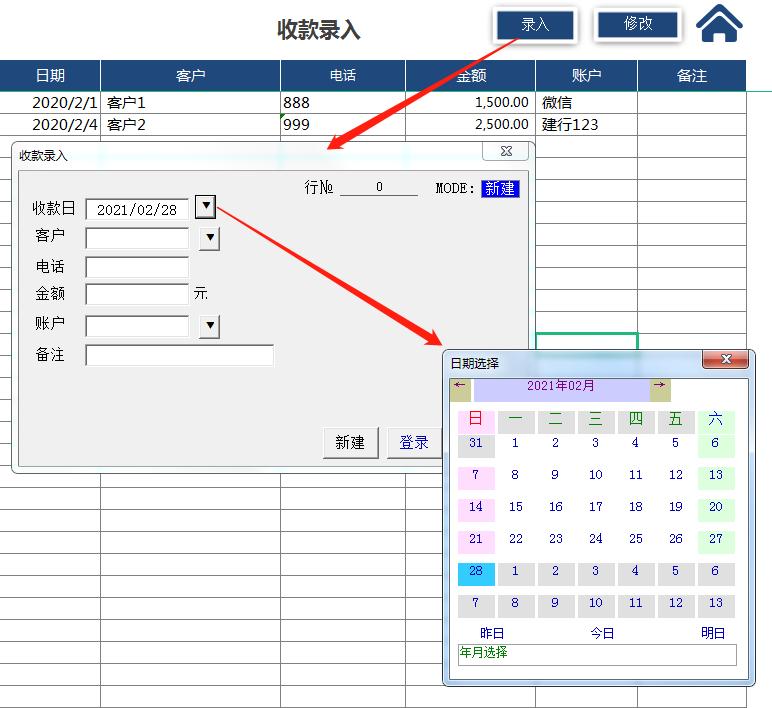Click the 日 Sunday column header
772x708 pixels.
click(476, 422)
